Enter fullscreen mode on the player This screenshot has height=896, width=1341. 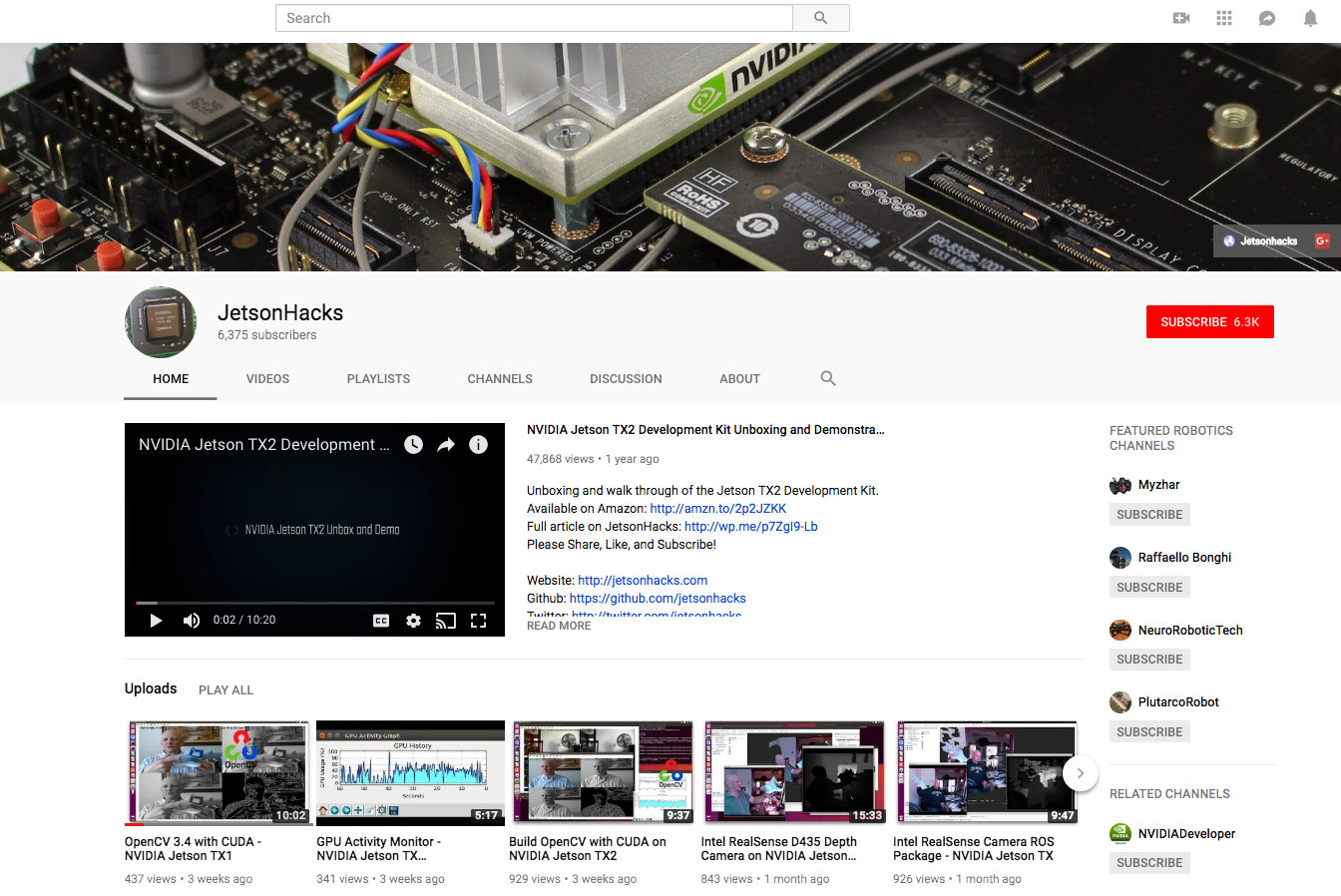click(x=479, y=621)
